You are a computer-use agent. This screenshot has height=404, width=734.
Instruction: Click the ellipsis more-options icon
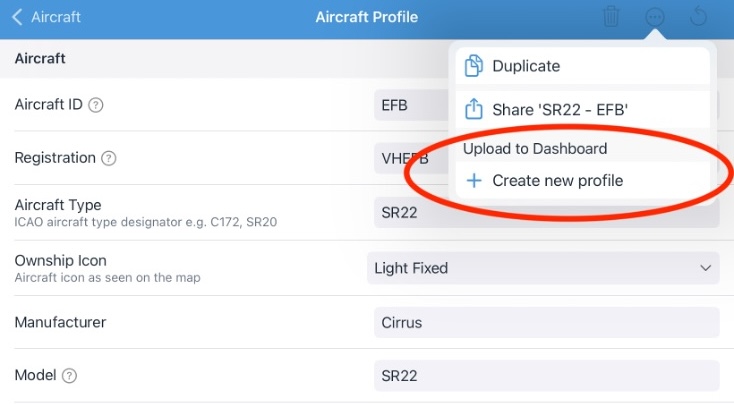[655, 17]
